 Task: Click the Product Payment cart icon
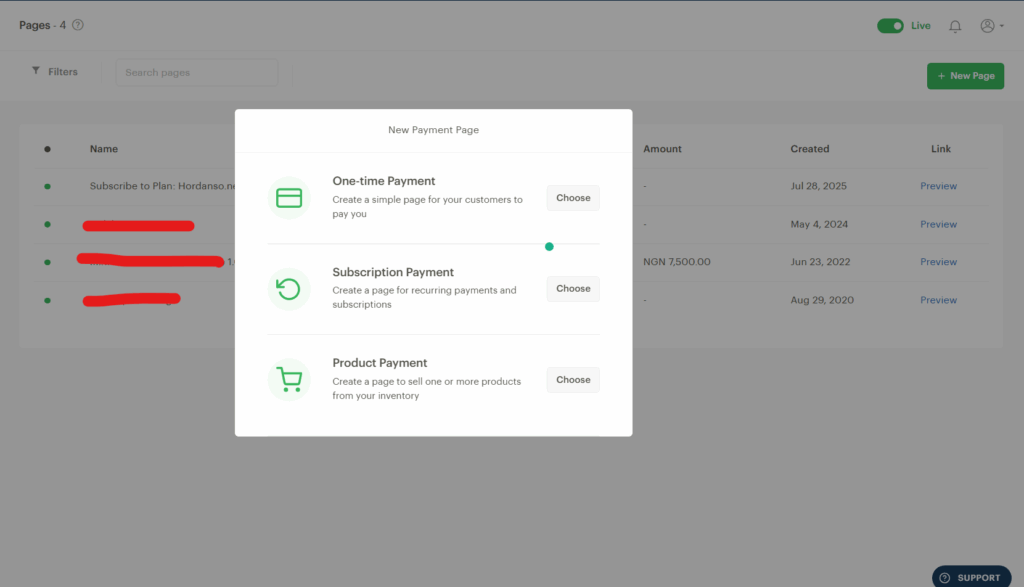pos(289,379)
